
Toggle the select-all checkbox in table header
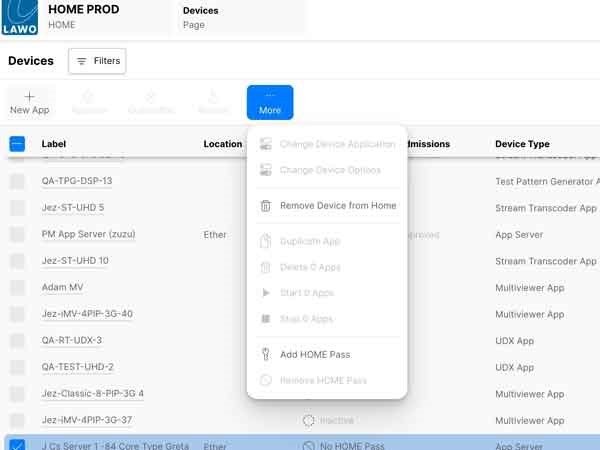[x=17, y=144]
